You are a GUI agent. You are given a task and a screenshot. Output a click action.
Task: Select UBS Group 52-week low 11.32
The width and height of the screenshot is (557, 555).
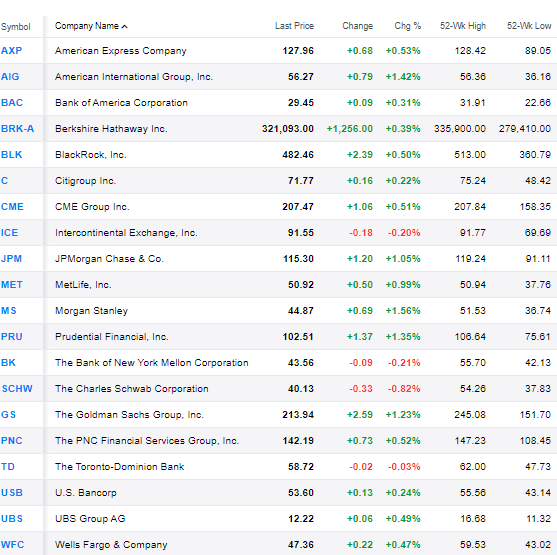(539, 518)
